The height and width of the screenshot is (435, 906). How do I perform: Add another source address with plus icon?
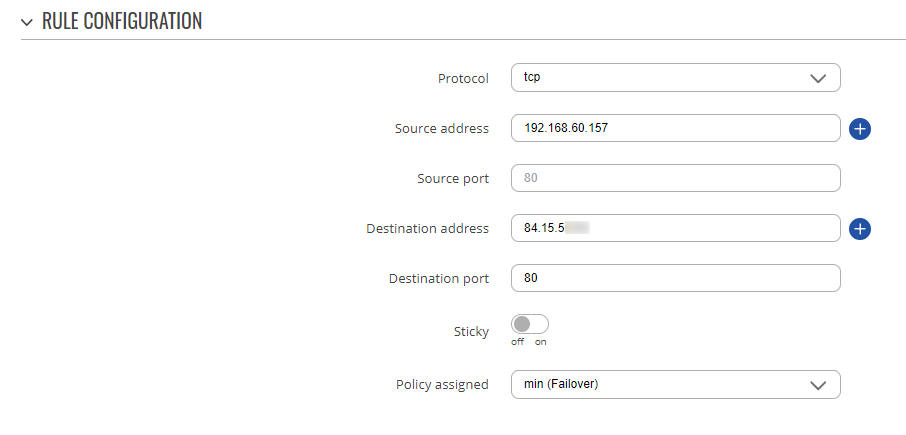coord(860,129)
